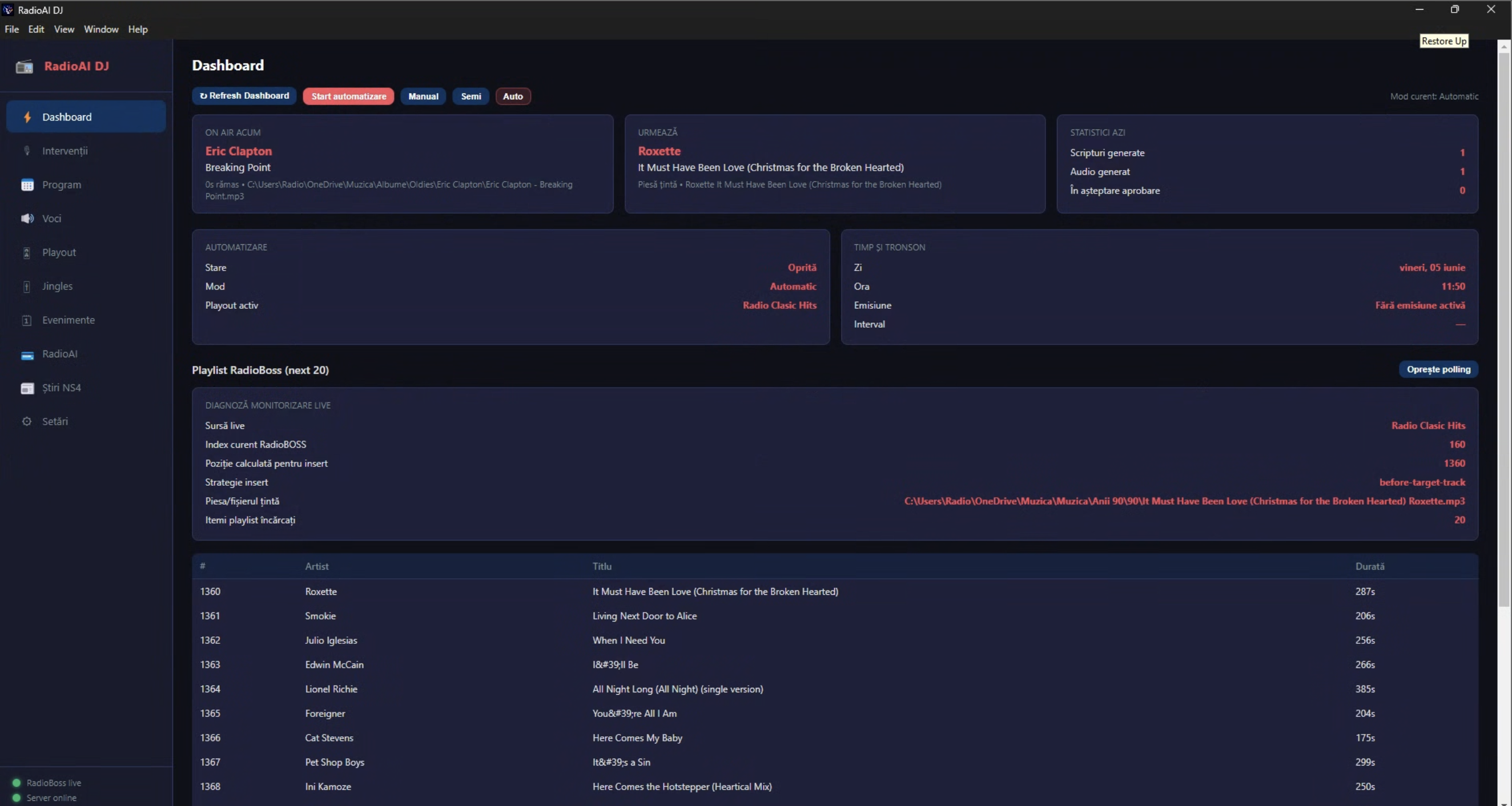Open the Intervenții section
The width and height of the screenshot is (1512, 806).
[86, 151]
